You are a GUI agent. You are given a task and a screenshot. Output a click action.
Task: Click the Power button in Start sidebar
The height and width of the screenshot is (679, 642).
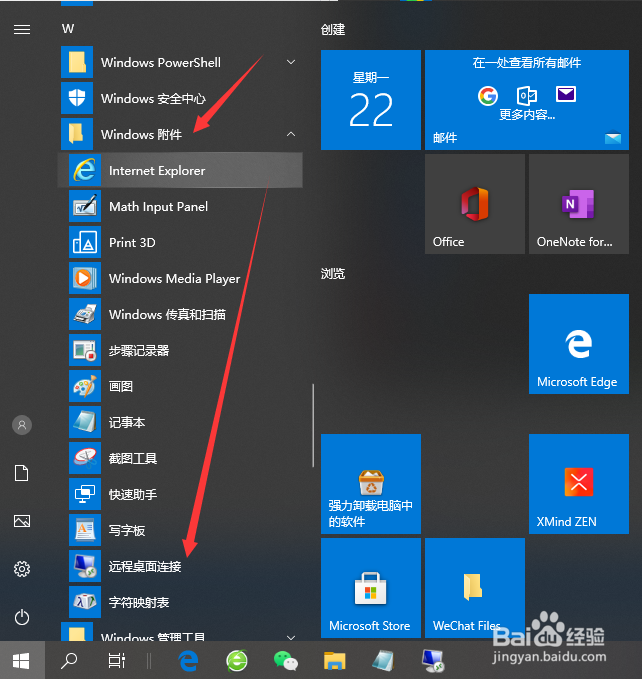pos(22,617)
